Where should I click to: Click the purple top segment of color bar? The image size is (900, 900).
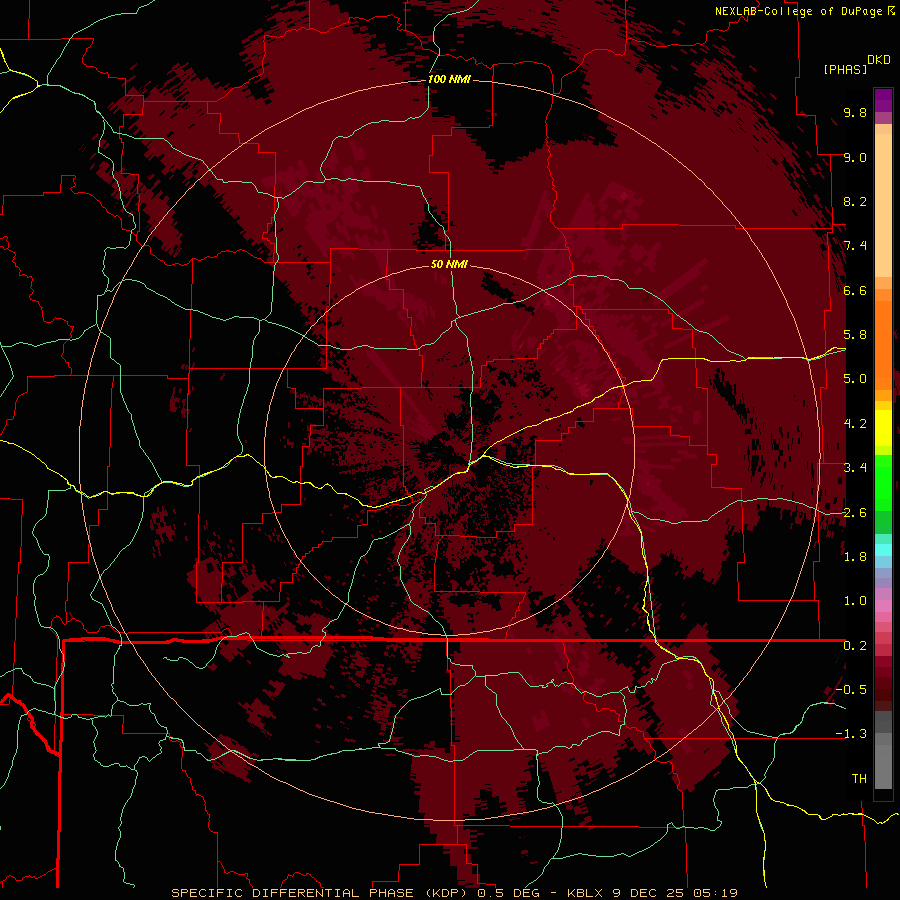tap(883, 100)
